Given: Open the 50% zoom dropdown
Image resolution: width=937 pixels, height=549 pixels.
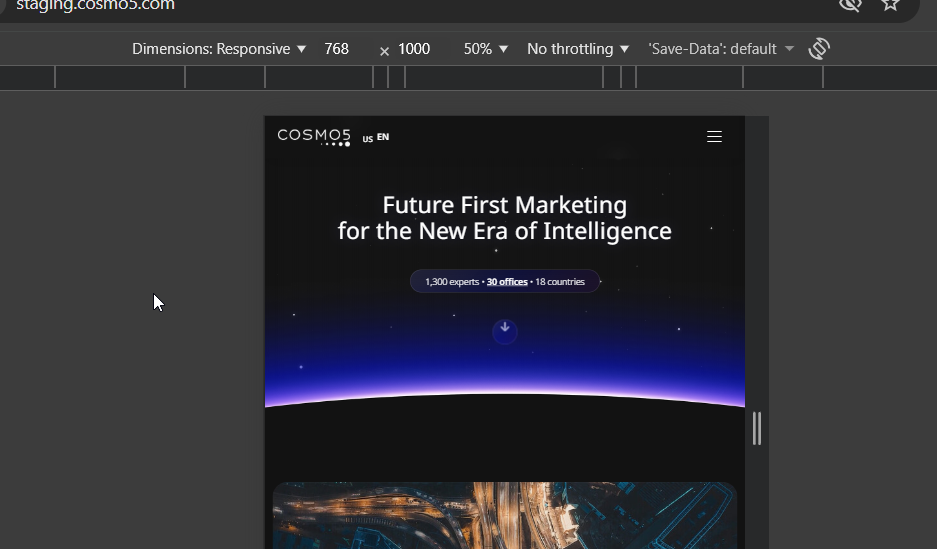Looking at the screenshot, I should pyautogui.click(x=486, y=49).
